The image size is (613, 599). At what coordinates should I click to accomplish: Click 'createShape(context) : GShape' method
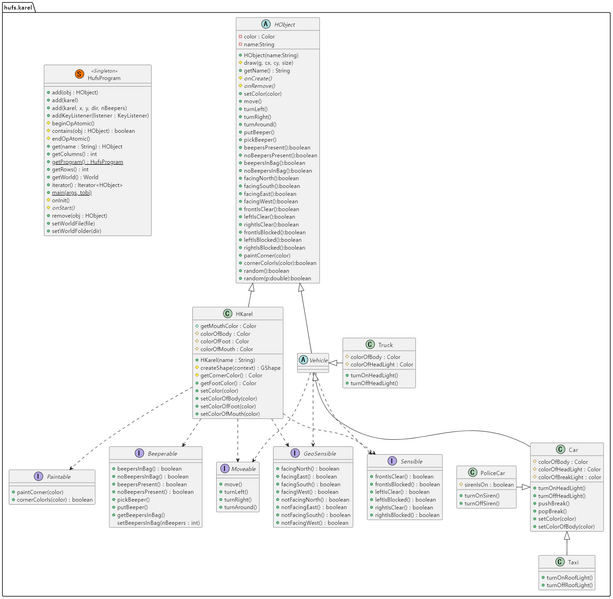pyautogui.click(x=240, y=368)
